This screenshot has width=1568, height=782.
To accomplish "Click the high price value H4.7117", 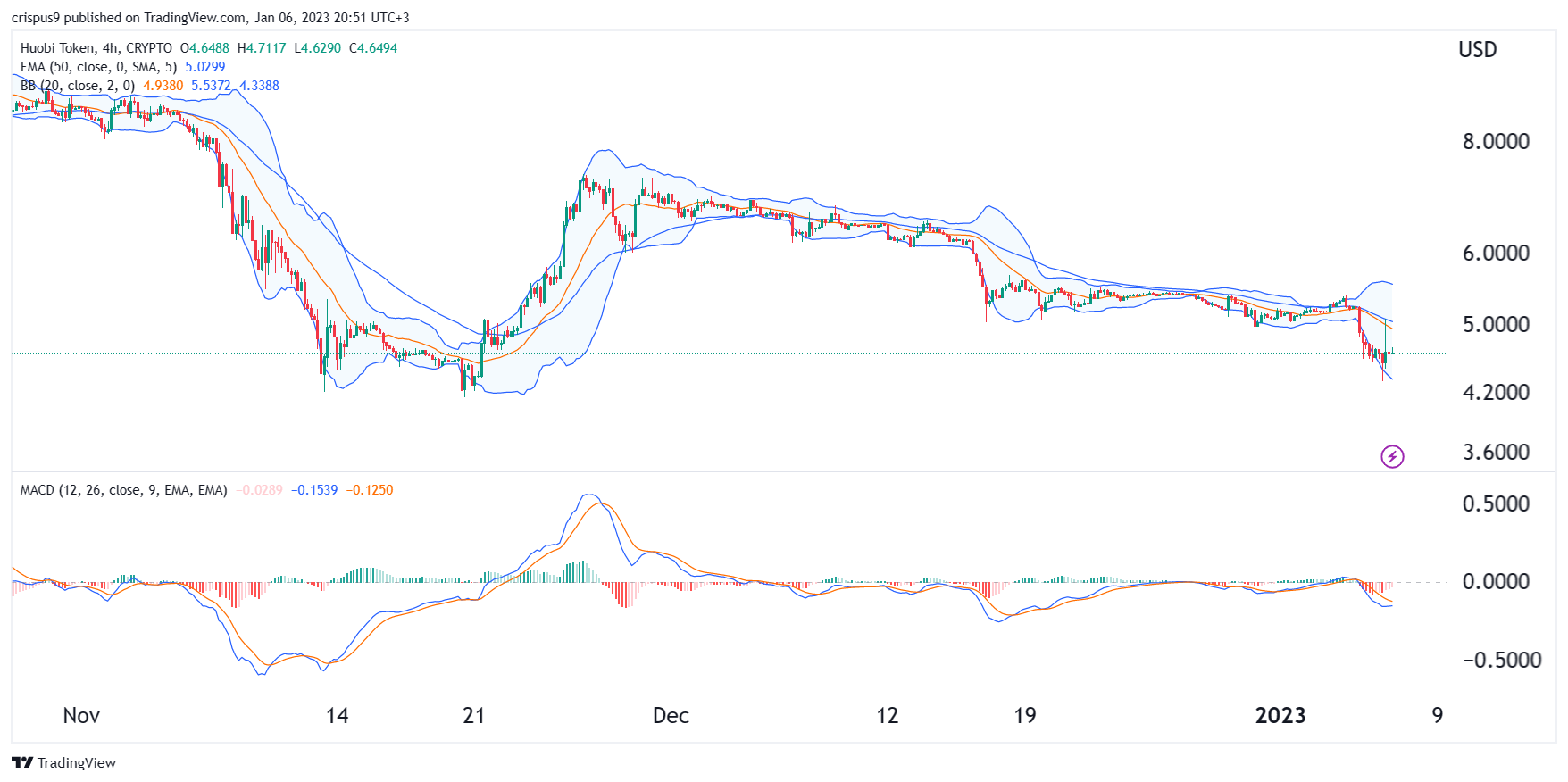I will pos(262,48).
